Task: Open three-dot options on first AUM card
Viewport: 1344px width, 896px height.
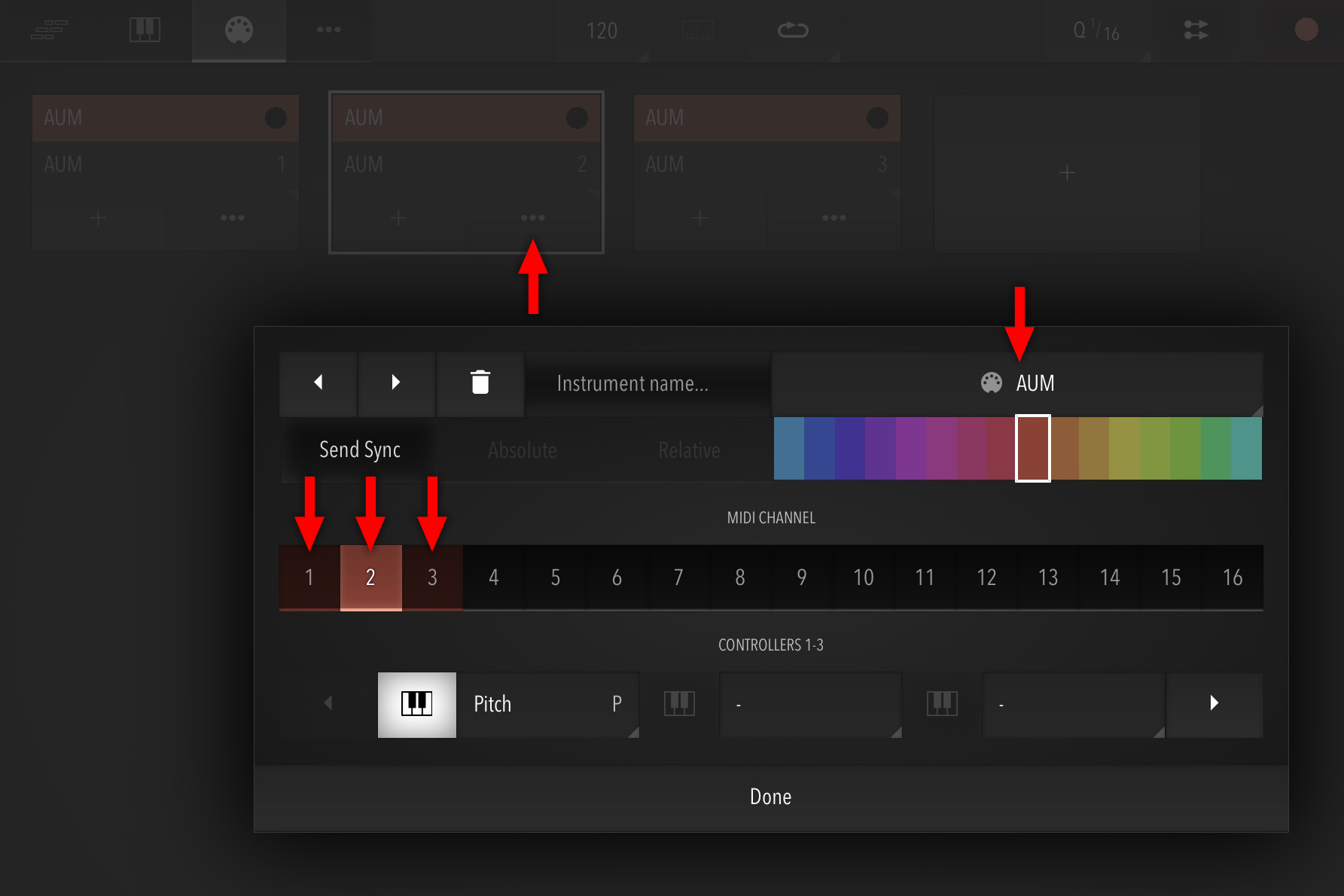Action: 233,218
